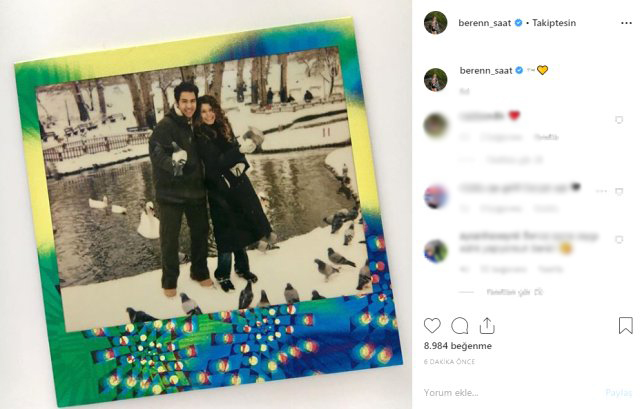This screenshot has width=640, height=409.
Task: Open the three-dot options menu at top
Action: pos(626,23)
